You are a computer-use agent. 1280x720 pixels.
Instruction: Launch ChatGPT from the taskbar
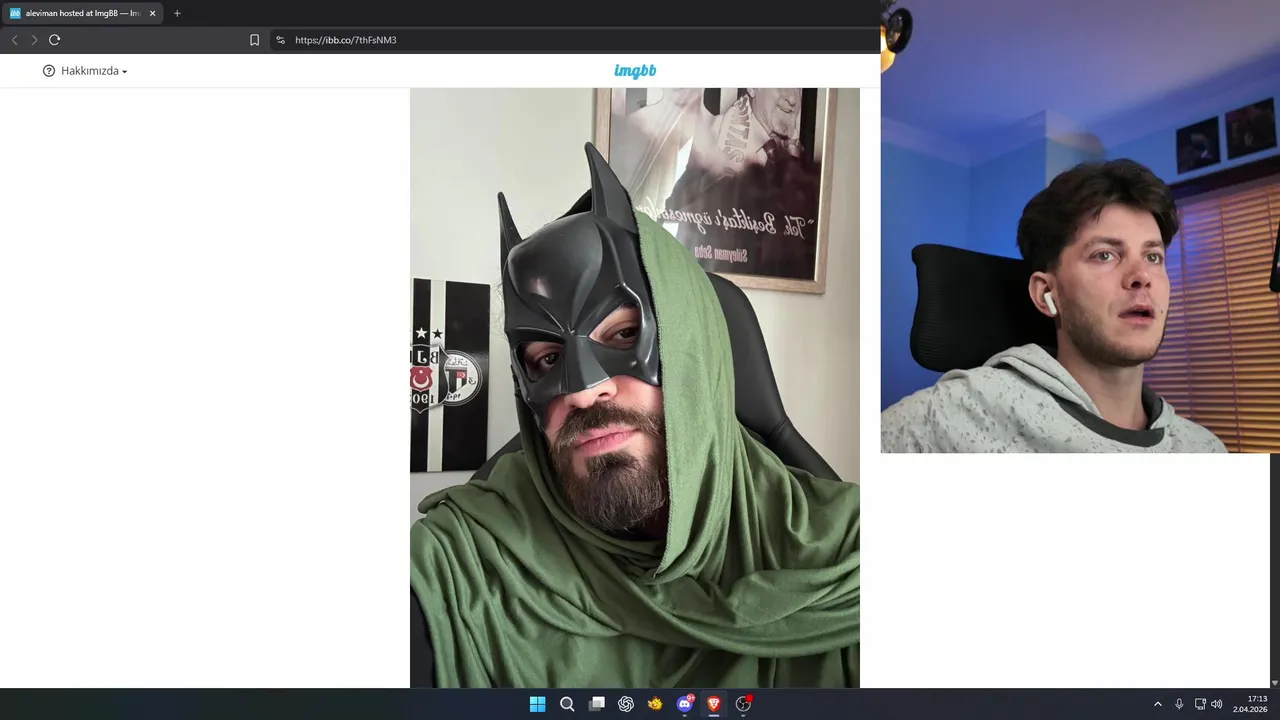pos(626,704)
